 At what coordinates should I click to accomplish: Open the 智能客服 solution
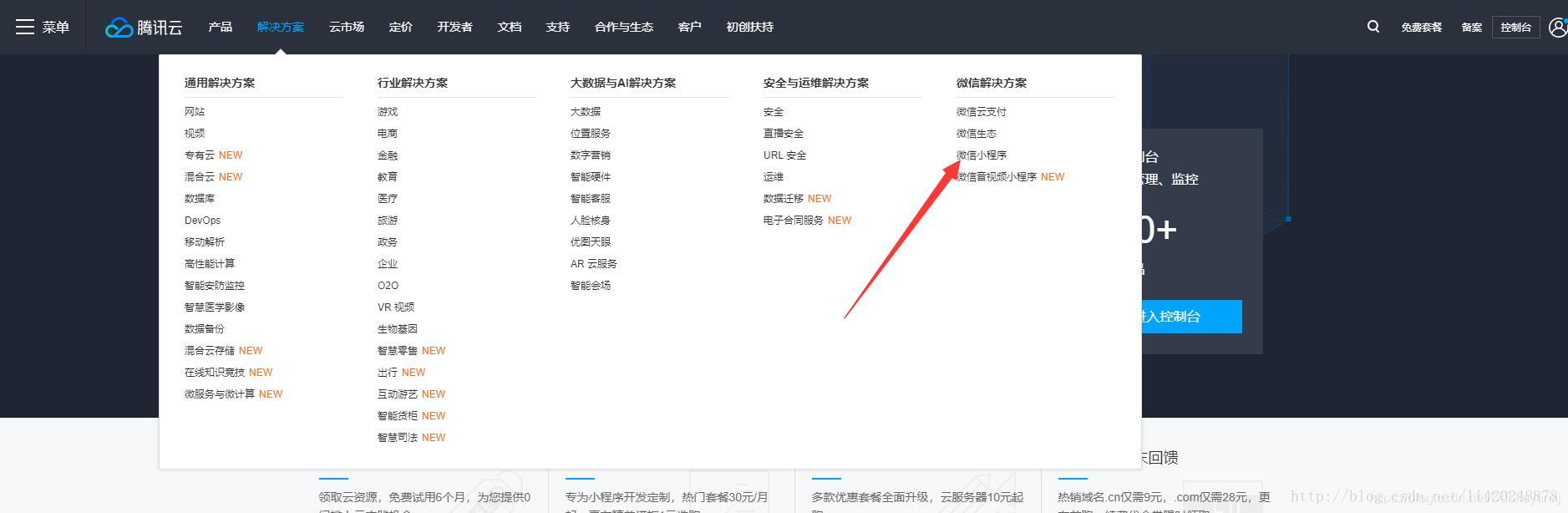coord(591,199)
